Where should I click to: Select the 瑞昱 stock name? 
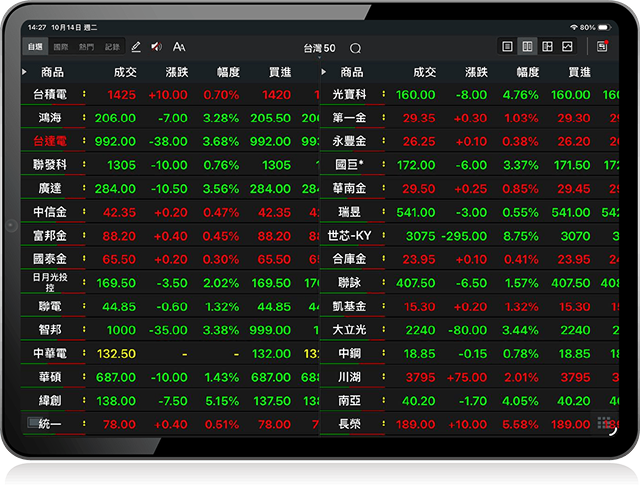[x=349, y=212]
